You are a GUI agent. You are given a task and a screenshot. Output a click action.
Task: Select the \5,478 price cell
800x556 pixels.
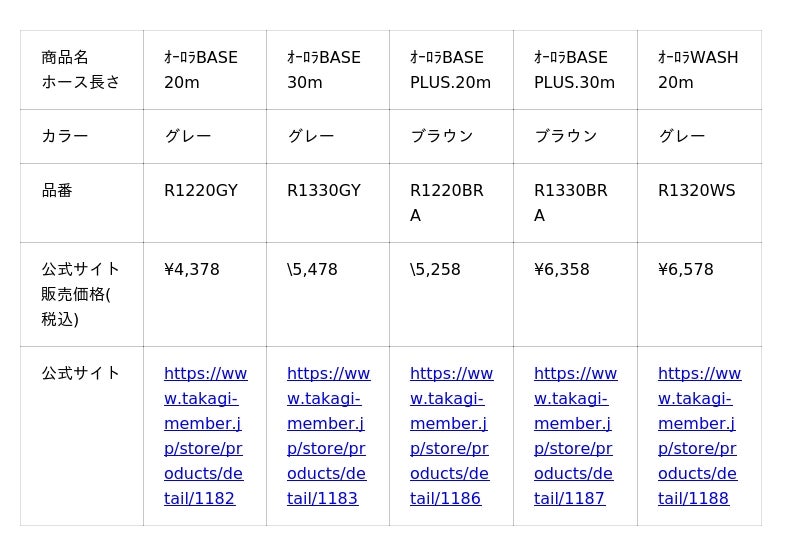pos(313,270)
